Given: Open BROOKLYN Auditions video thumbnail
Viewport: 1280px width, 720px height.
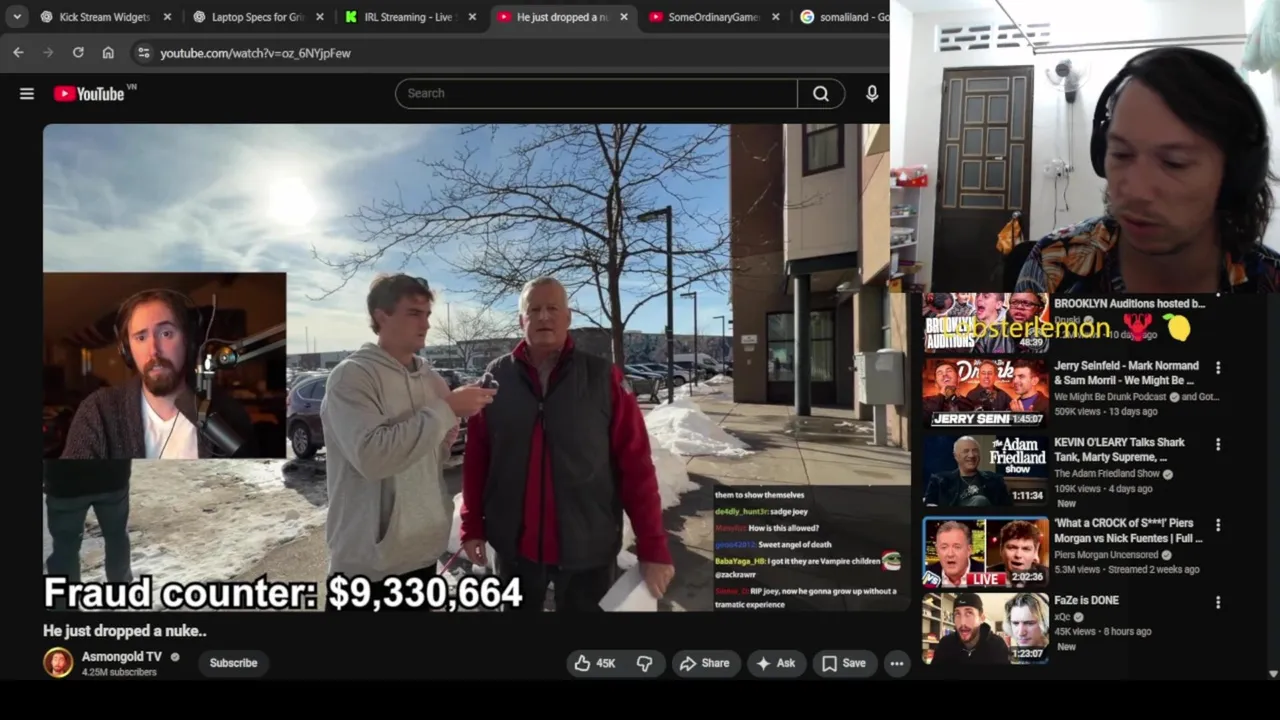Looking at the screenshot, I should pyautogui.click(x=985, y=322).
